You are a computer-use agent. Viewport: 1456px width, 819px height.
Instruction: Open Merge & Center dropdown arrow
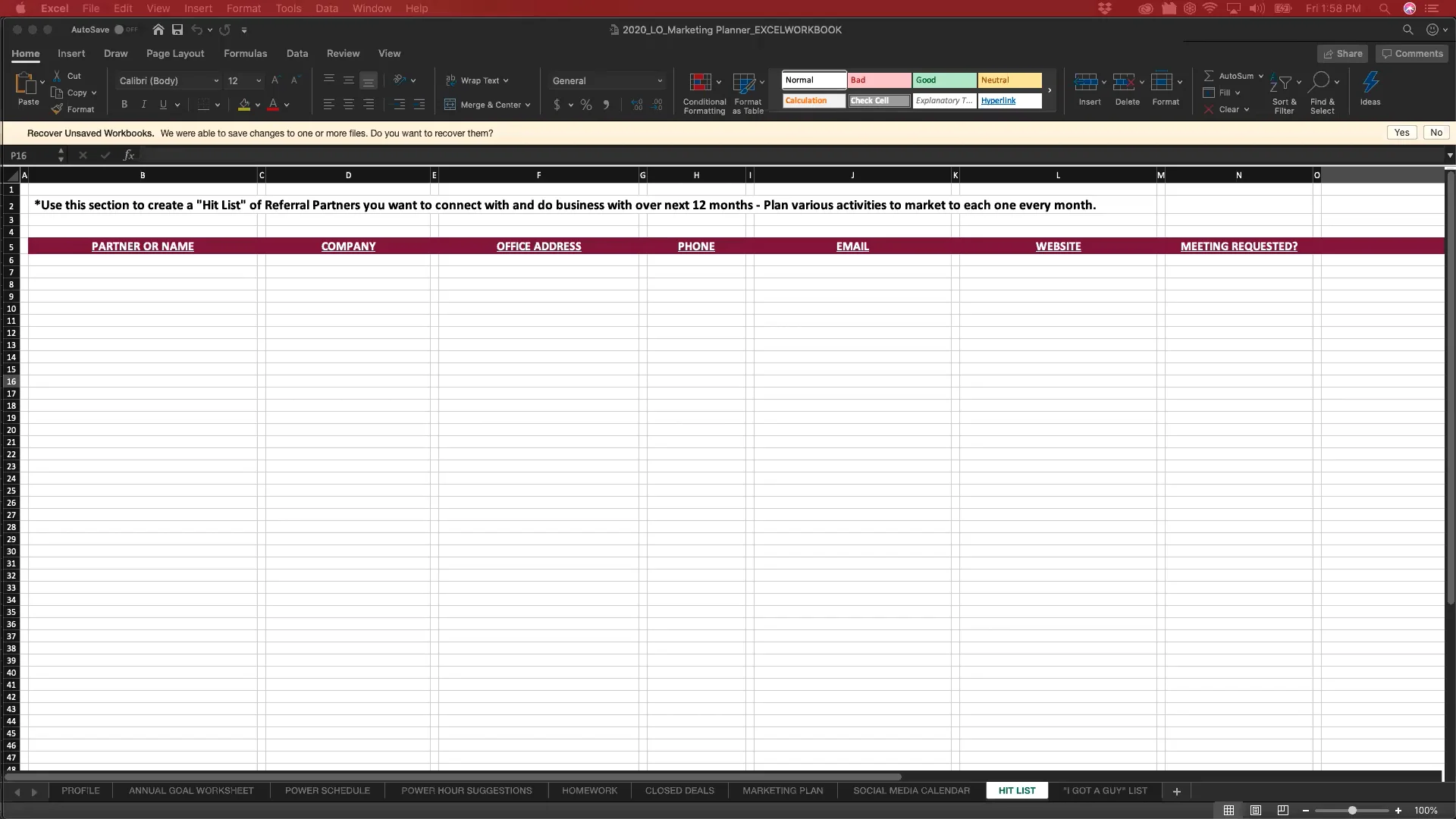click(x=528, y=105)
